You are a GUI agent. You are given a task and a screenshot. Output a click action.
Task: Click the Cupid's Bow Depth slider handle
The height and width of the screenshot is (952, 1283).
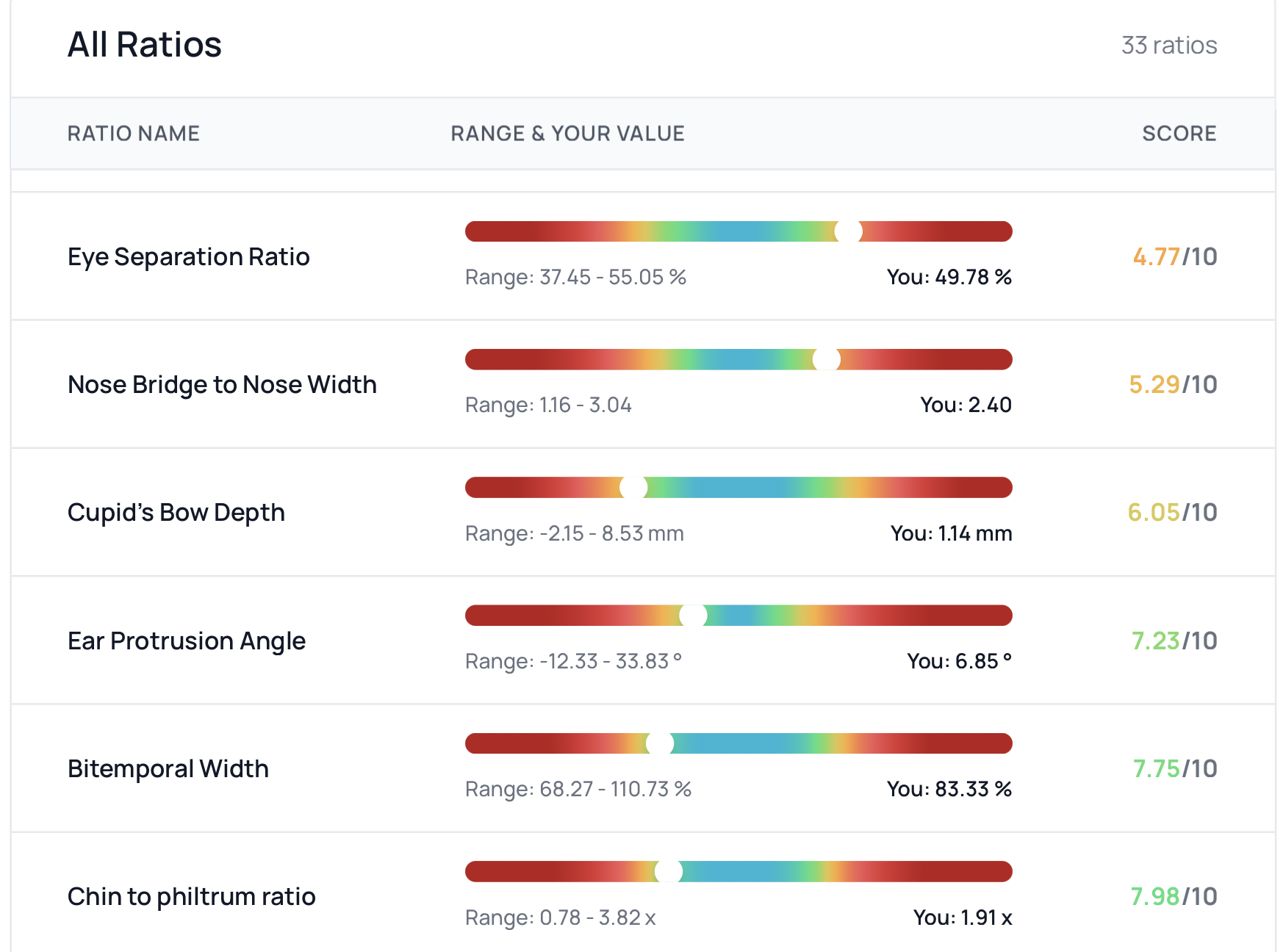(x=633, y=488)
